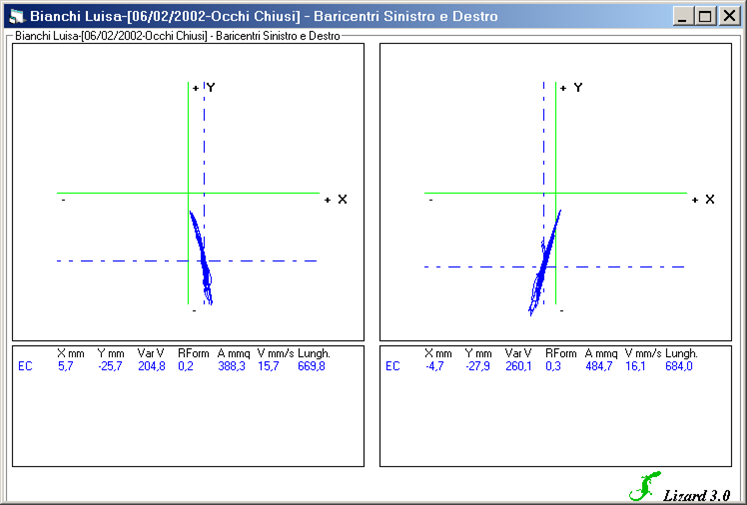Click the 'RForm' header in the right table
The height and width of the screenshot is (505, 747).
(560, 353)
